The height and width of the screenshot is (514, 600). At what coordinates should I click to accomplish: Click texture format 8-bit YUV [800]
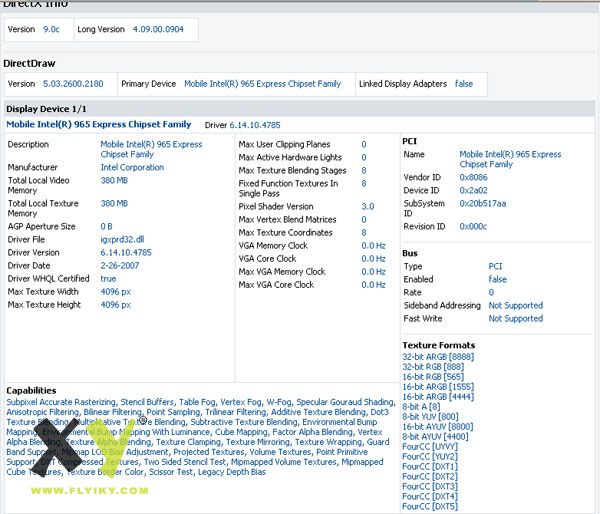click(430, 416)
